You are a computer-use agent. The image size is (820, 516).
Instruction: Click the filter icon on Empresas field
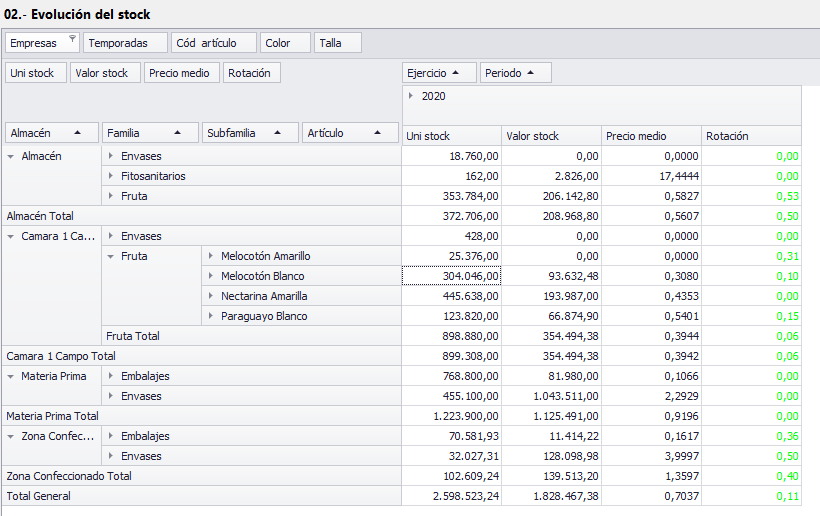point(72,39)
